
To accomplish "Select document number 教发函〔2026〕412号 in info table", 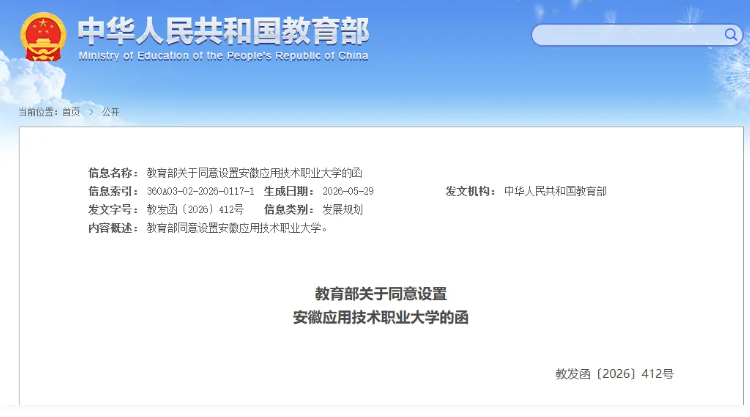I will [195, 209].
